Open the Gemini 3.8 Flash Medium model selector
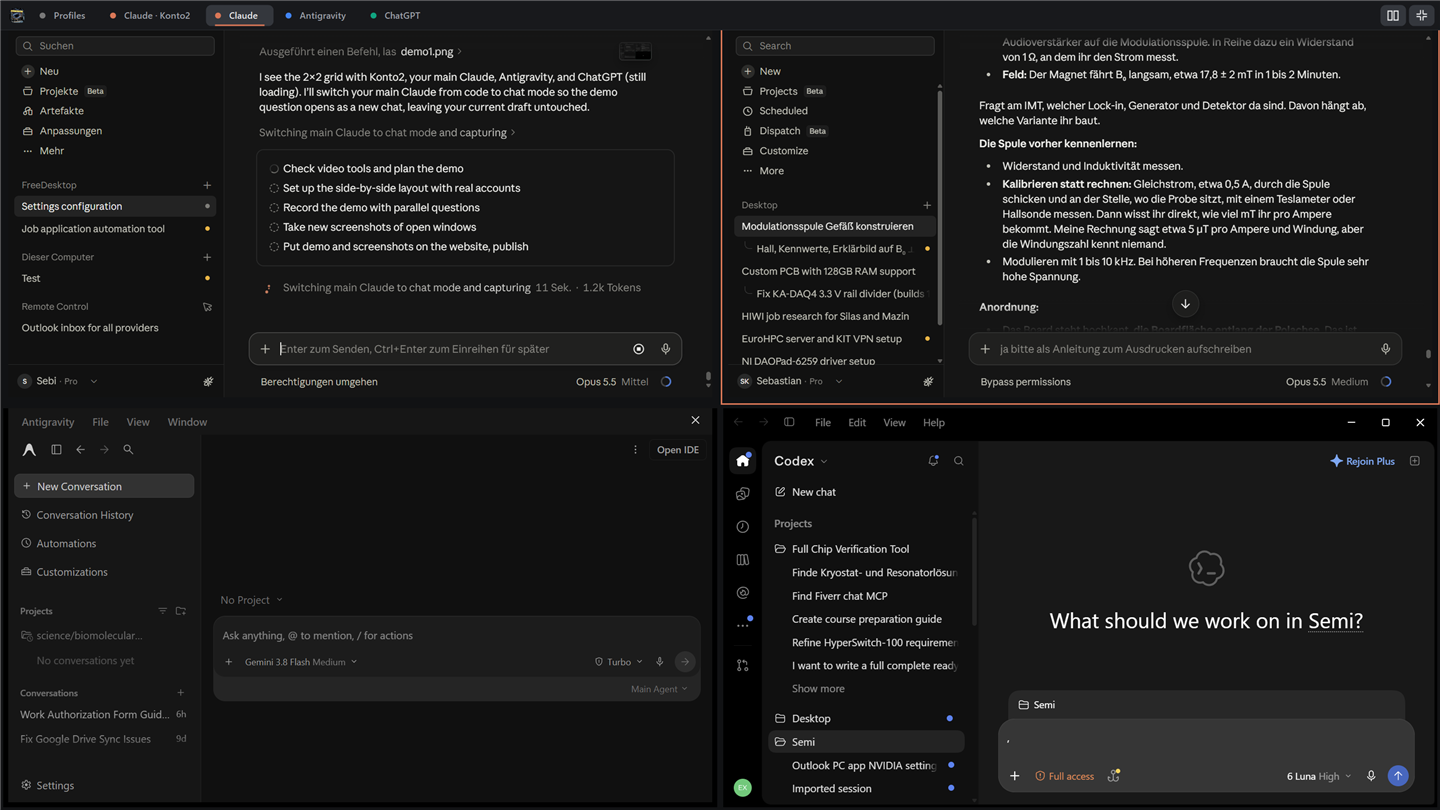 coord(301,662)
